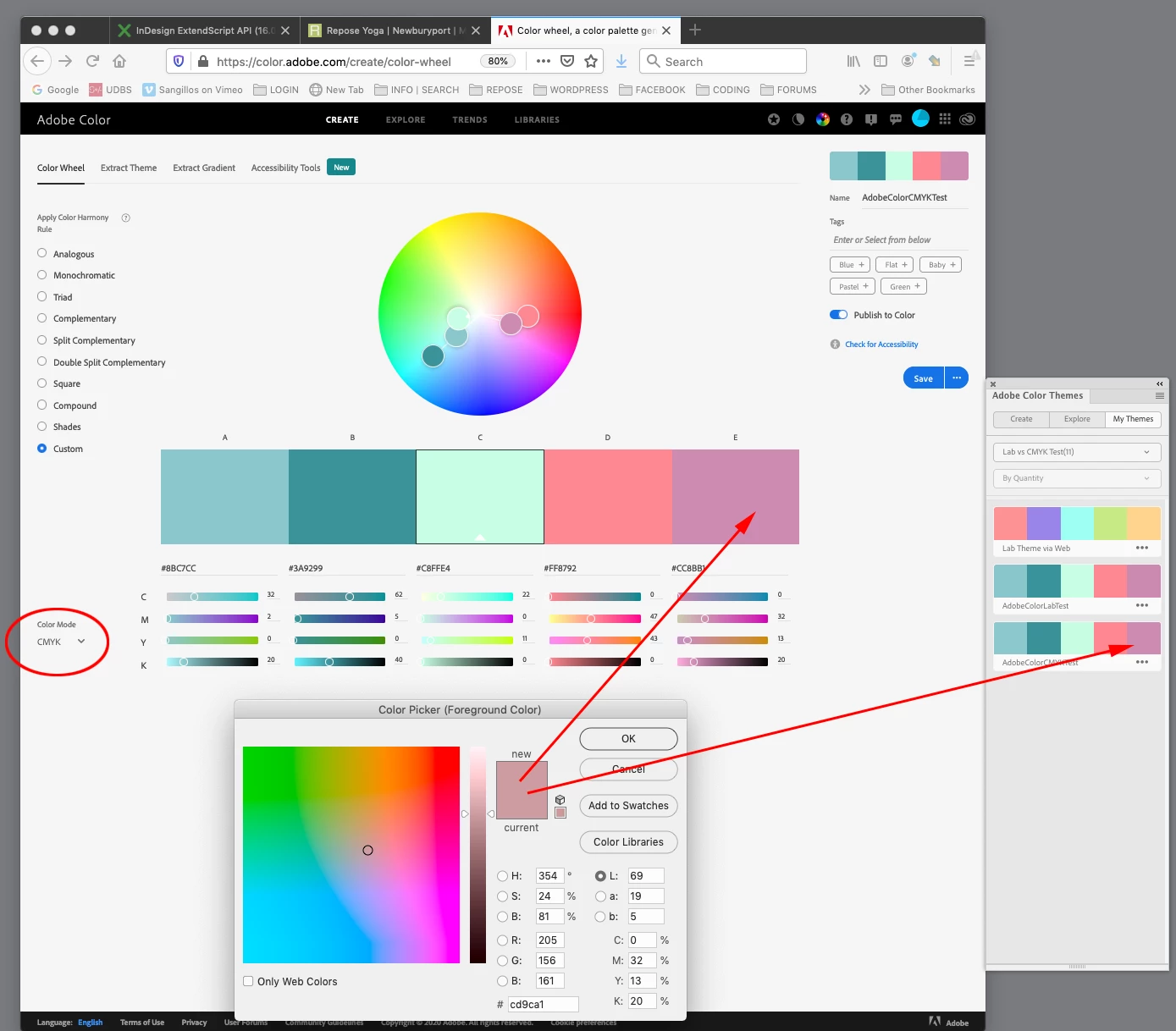Select the Triad harmony rule

42,296
